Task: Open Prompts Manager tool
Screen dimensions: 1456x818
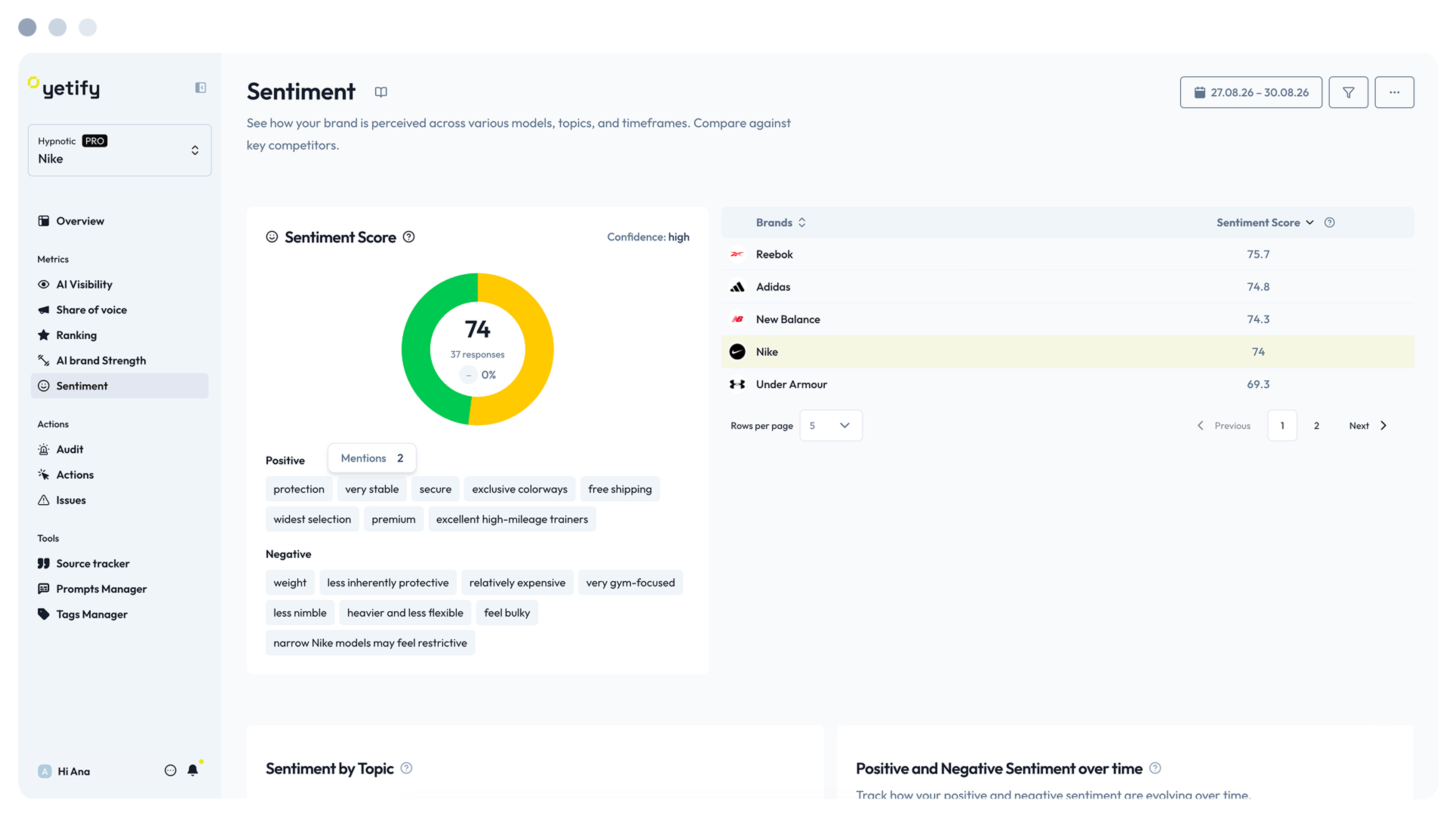Action: [x=119, y=589]
